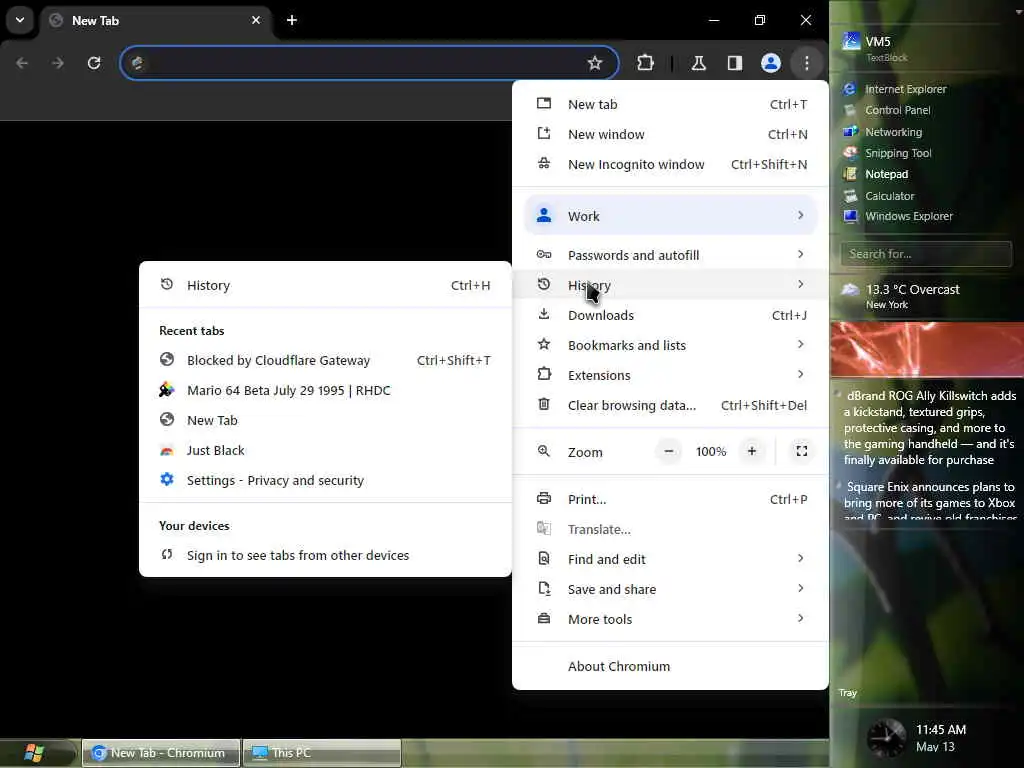Click Sign in to see tabs
The image size is (1024, 768).
(x=325, y=555)
